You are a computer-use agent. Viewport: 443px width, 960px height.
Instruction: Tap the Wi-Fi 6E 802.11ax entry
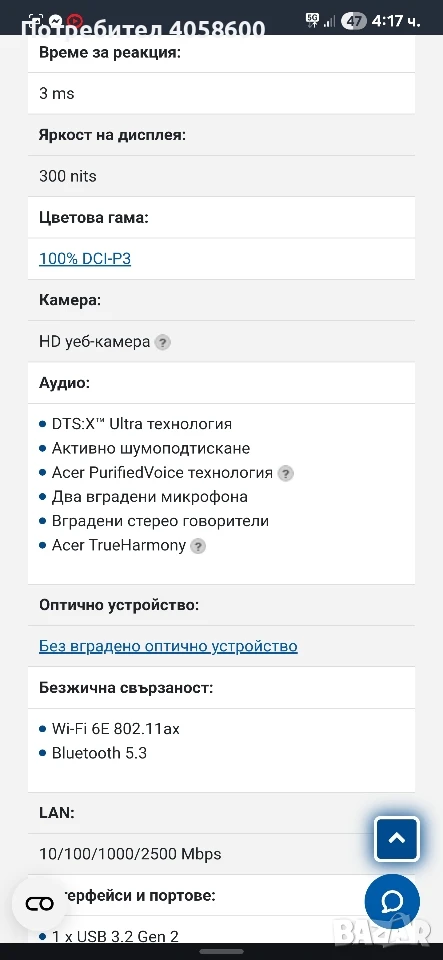click(x=116, y=729)
